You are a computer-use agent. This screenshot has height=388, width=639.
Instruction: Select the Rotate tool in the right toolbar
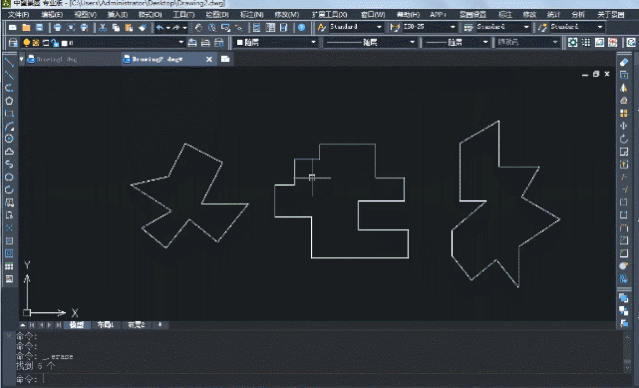624,139
